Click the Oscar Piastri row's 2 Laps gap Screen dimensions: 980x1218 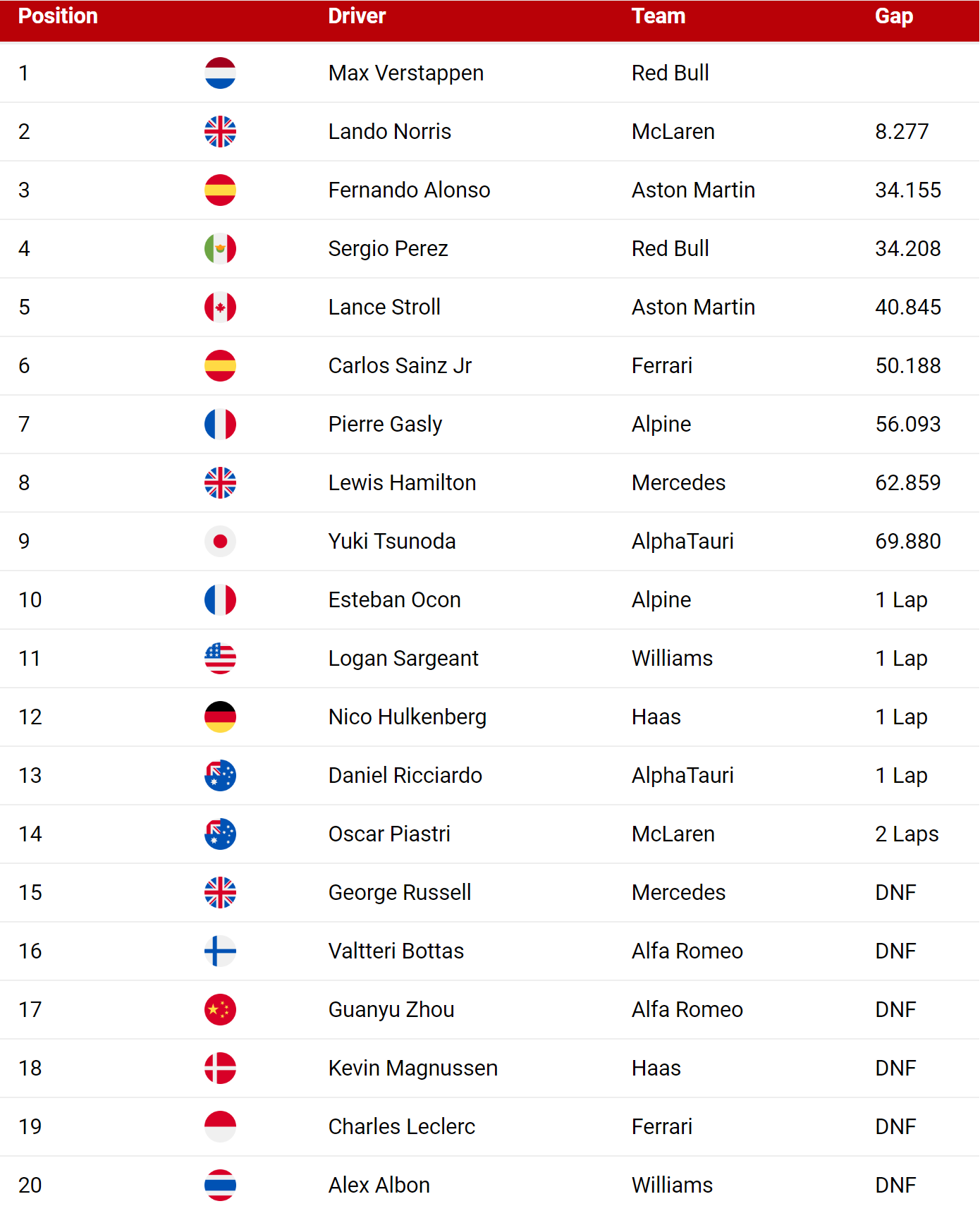[907, 834]
